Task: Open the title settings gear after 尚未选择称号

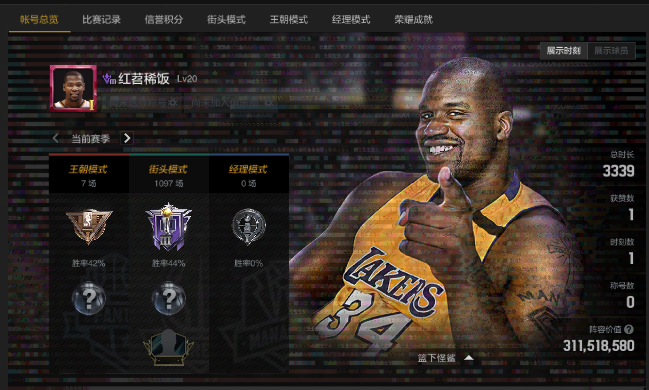Action: click(x=173, y=102)
